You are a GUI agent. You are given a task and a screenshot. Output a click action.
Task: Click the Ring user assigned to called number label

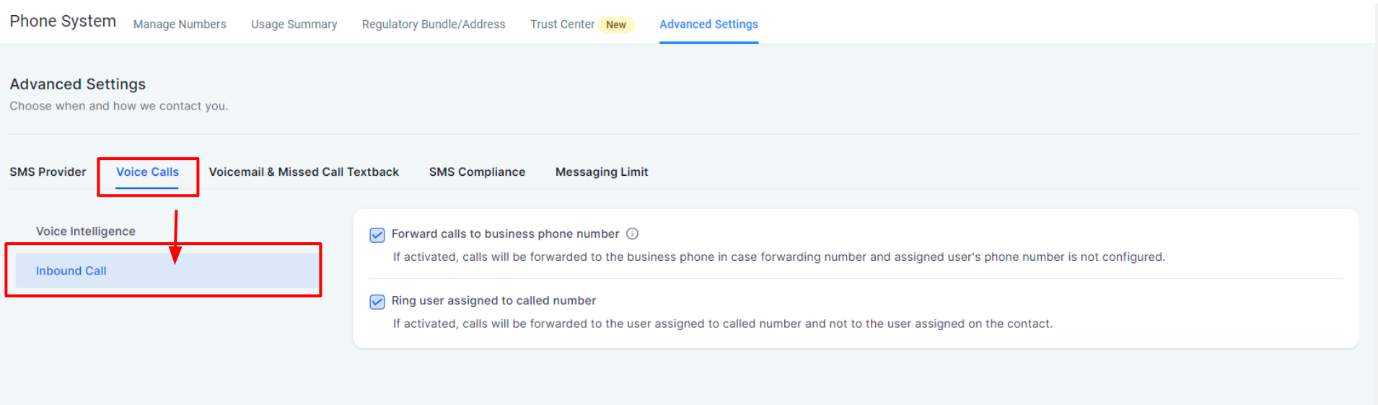494,300
